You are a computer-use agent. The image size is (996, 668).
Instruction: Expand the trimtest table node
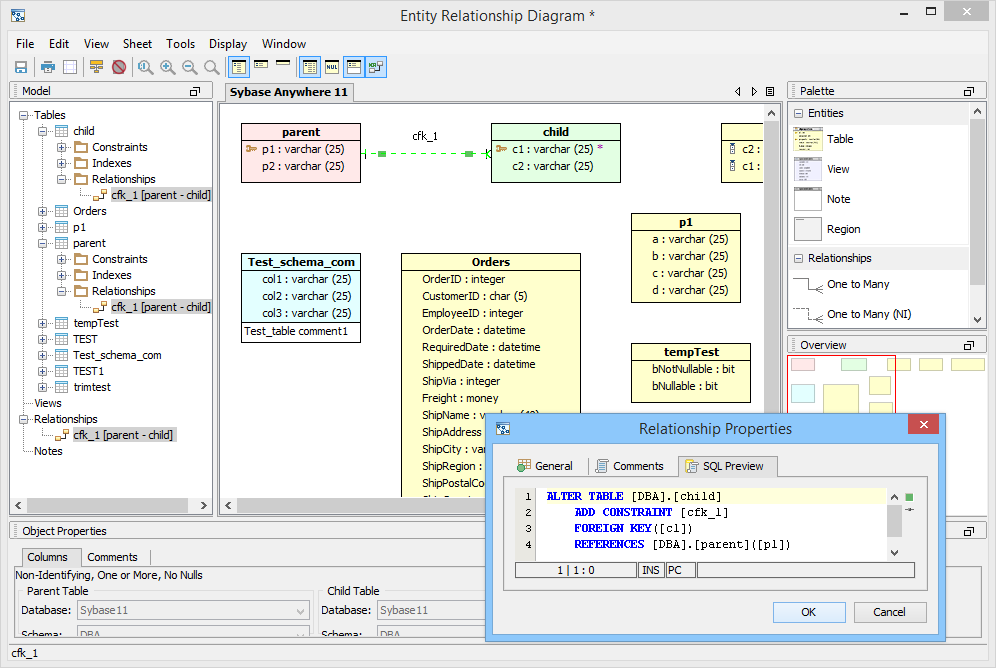coord(43,387)
